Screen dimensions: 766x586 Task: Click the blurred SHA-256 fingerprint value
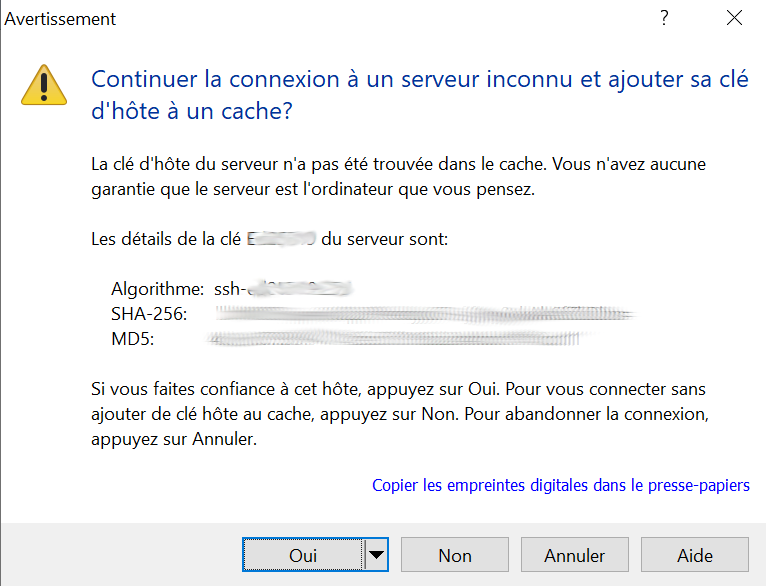(425, 315)
